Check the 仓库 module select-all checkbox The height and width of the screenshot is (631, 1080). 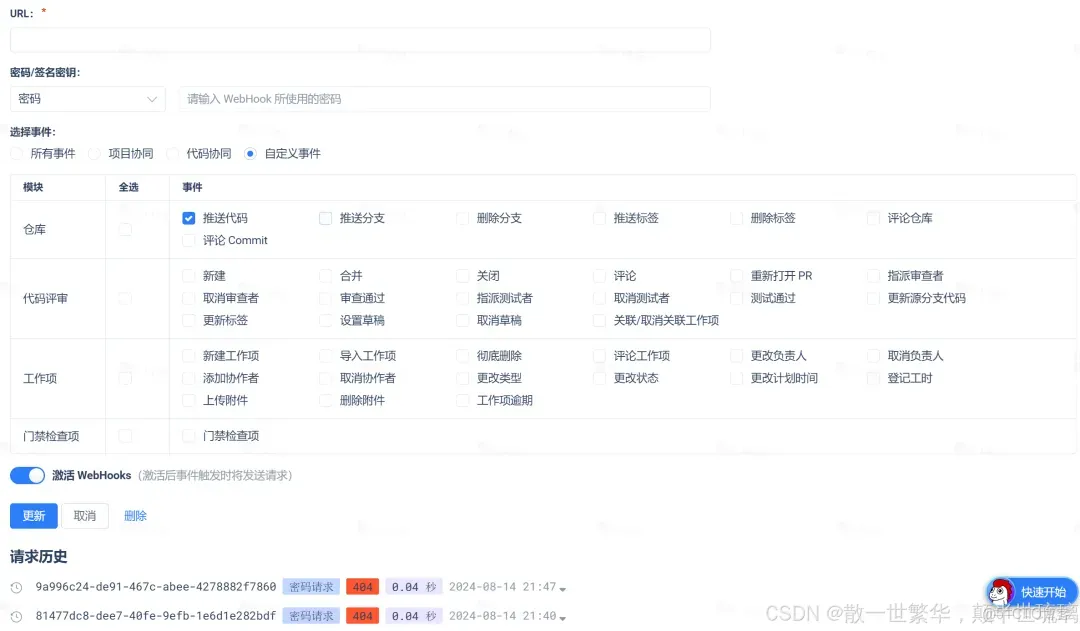click(x=125, y=229)
